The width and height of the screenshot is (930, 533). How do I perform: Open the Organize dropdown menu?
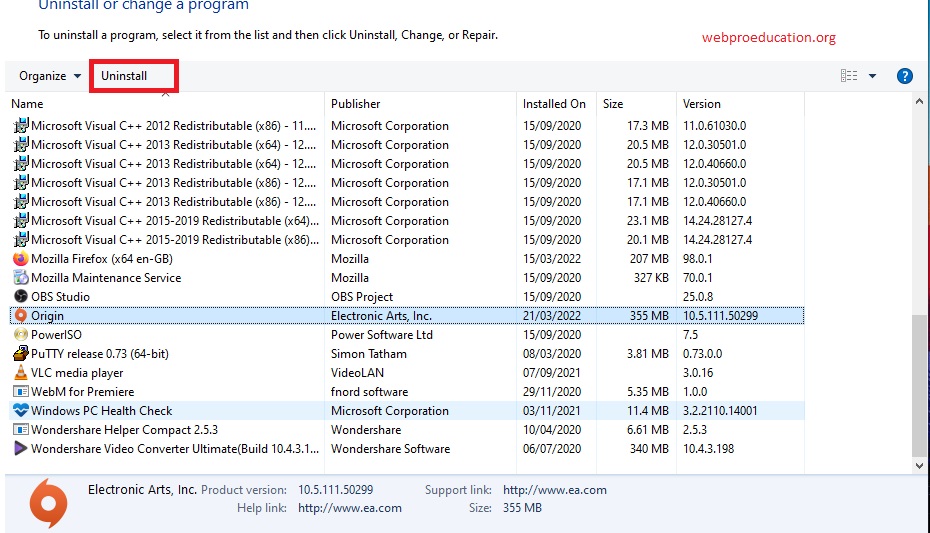pyautogui.click(x=50, y=76)
